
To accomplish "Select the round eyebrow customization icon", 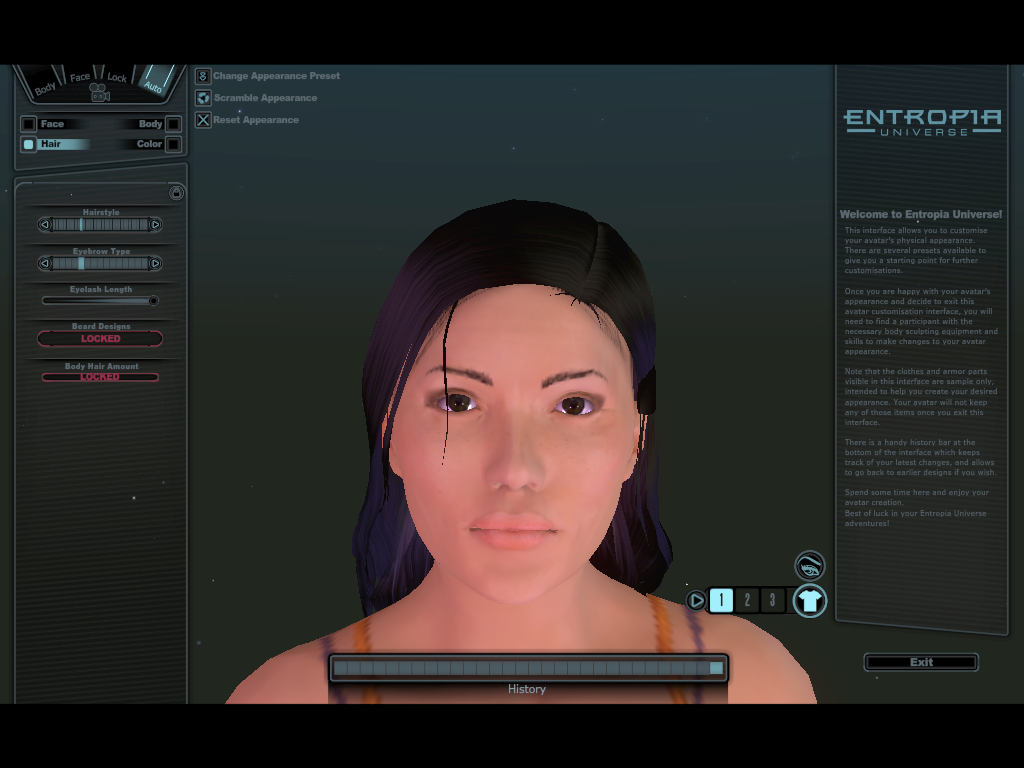I will 809,564.
